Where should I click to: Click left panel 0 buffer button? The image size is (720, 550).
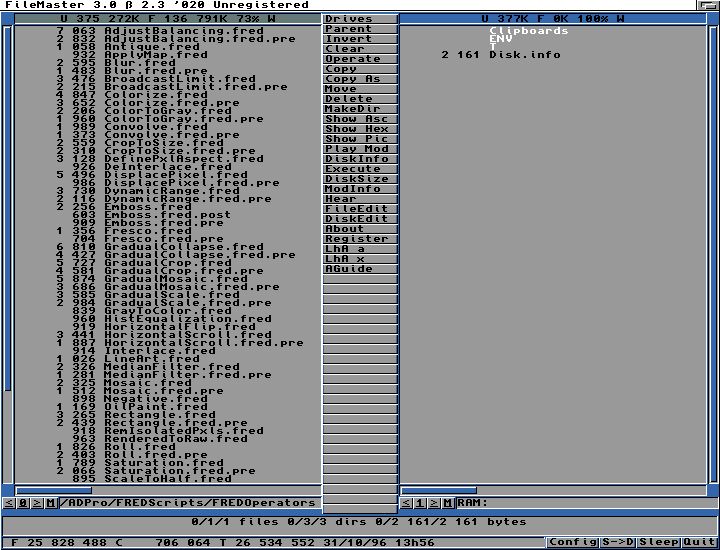[x=23, y=503]
